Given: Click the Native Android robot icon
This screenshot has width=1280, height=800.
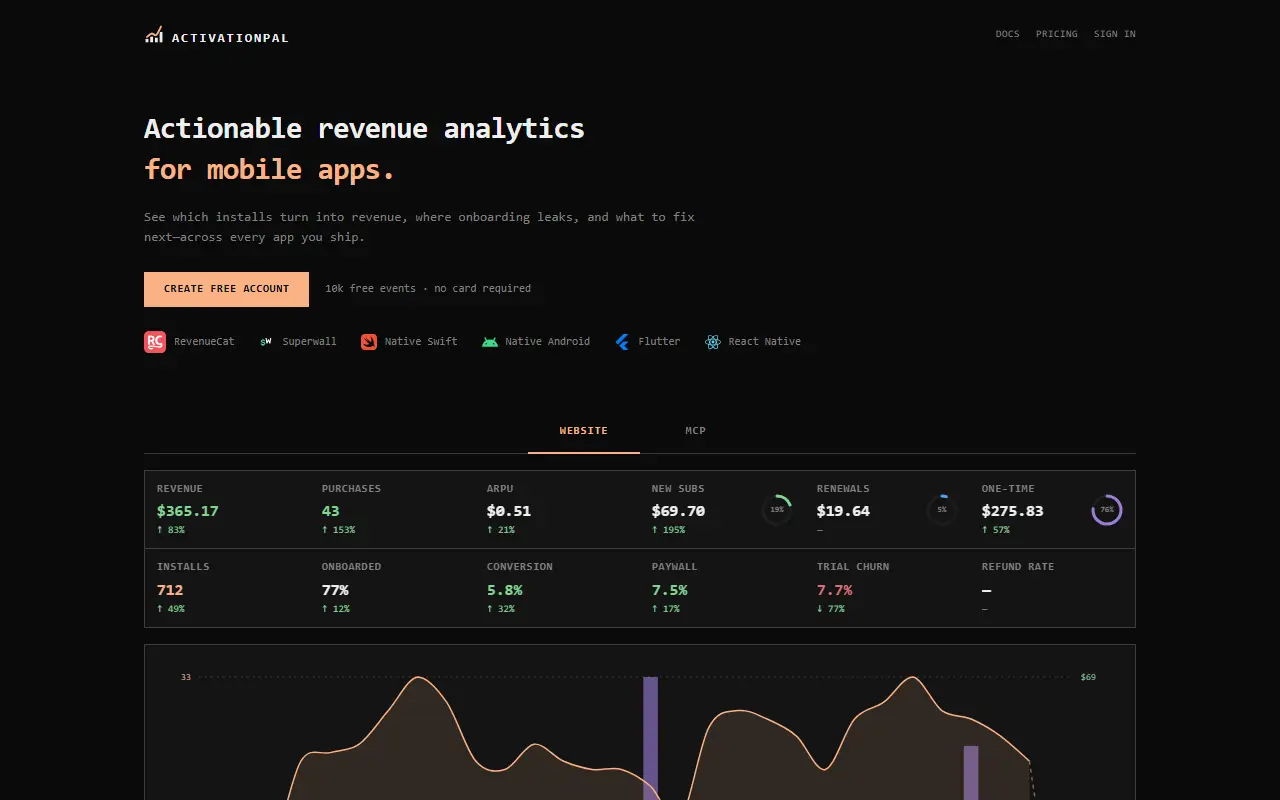Looking at the screenshot, I should pos(490,342).
